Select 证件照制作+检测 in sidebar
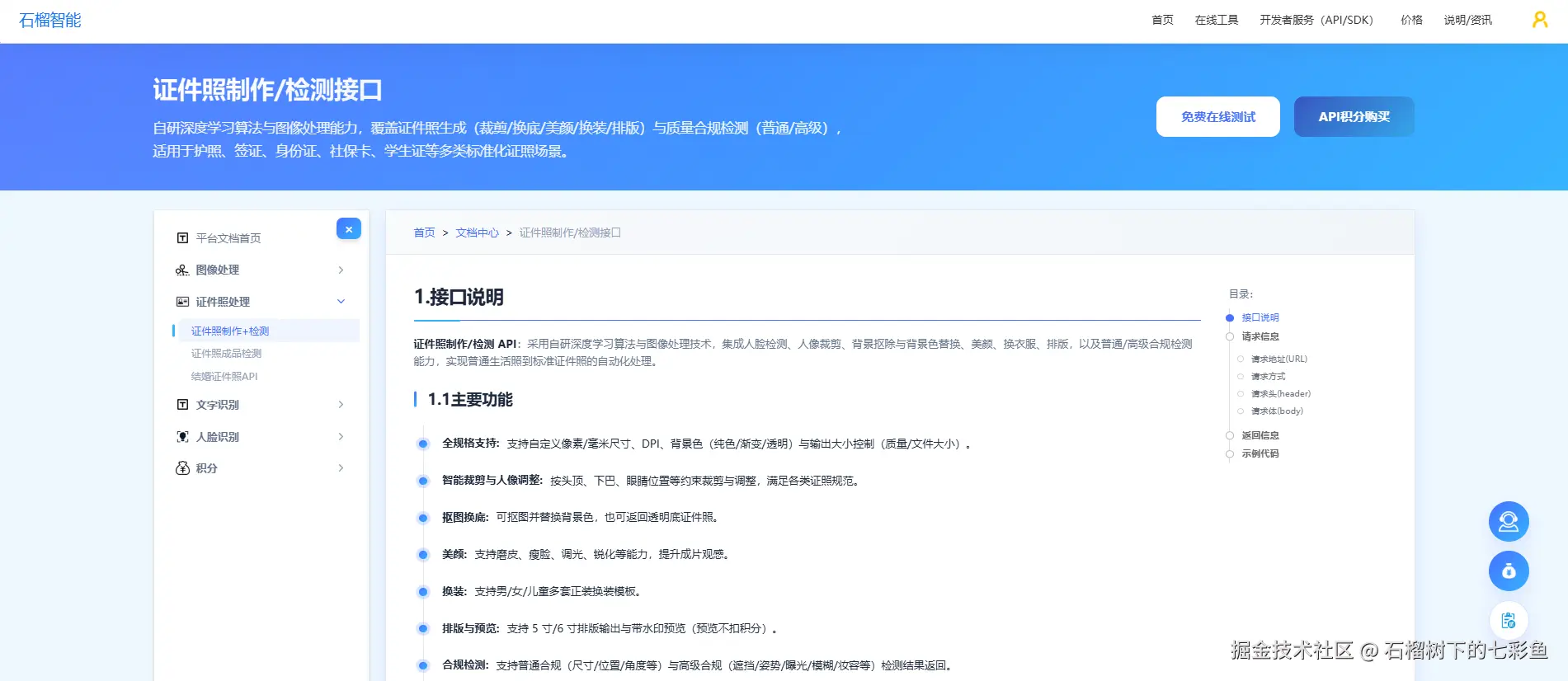This screenshot has height=681, width=1568. [x=230, y=331]
